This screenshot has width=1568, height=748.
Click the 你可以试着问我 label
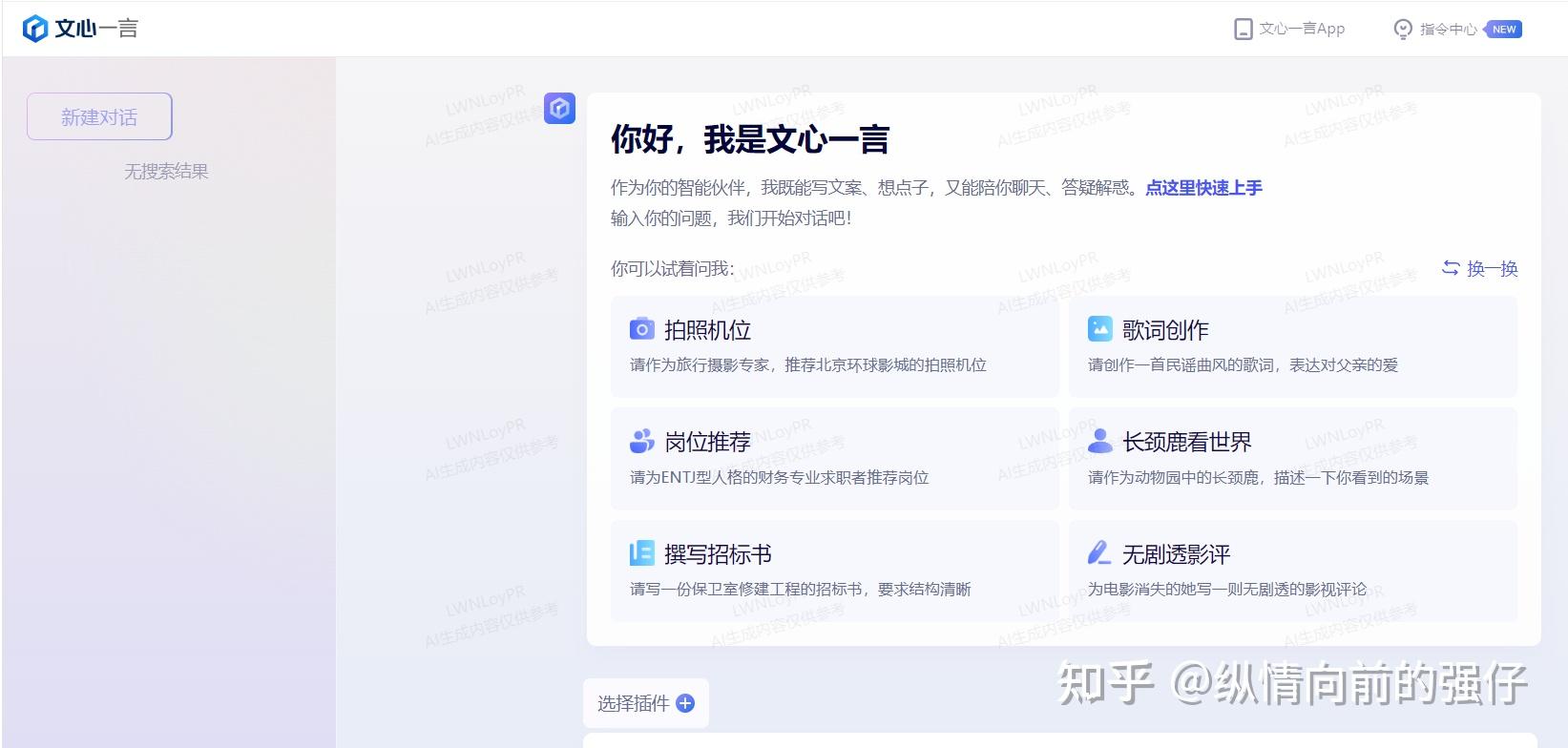point(673,269)
